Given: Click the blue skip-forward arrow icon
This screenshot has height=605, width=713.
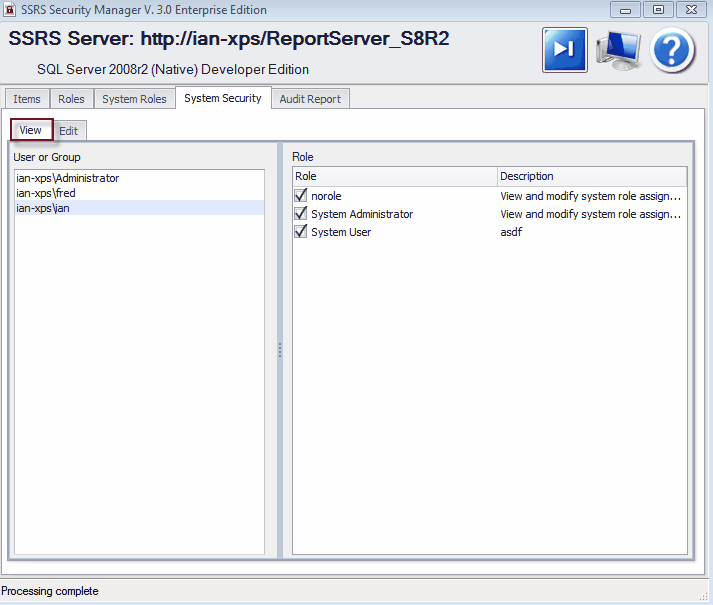Looking at the screenshot, I should [564, 50].
